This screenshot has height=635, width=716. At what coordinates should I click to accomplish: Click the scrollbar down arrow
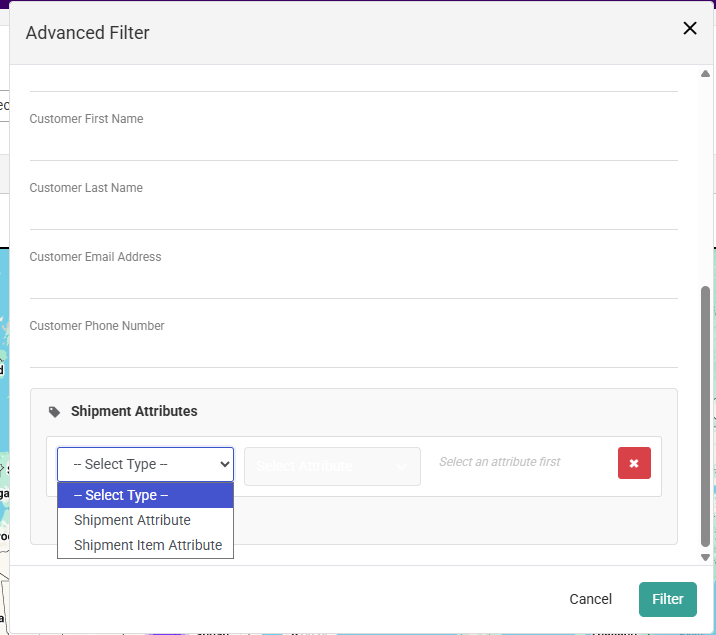tap(705, 557)
